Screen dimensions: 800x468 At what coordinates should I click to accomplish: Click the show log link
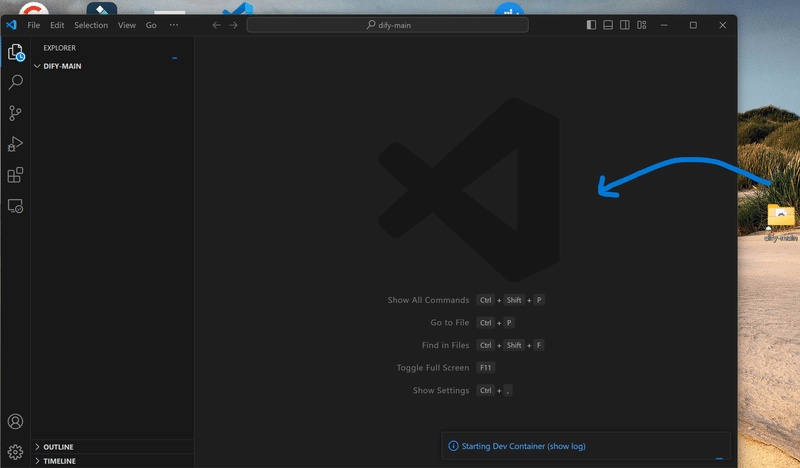point(566,446)
